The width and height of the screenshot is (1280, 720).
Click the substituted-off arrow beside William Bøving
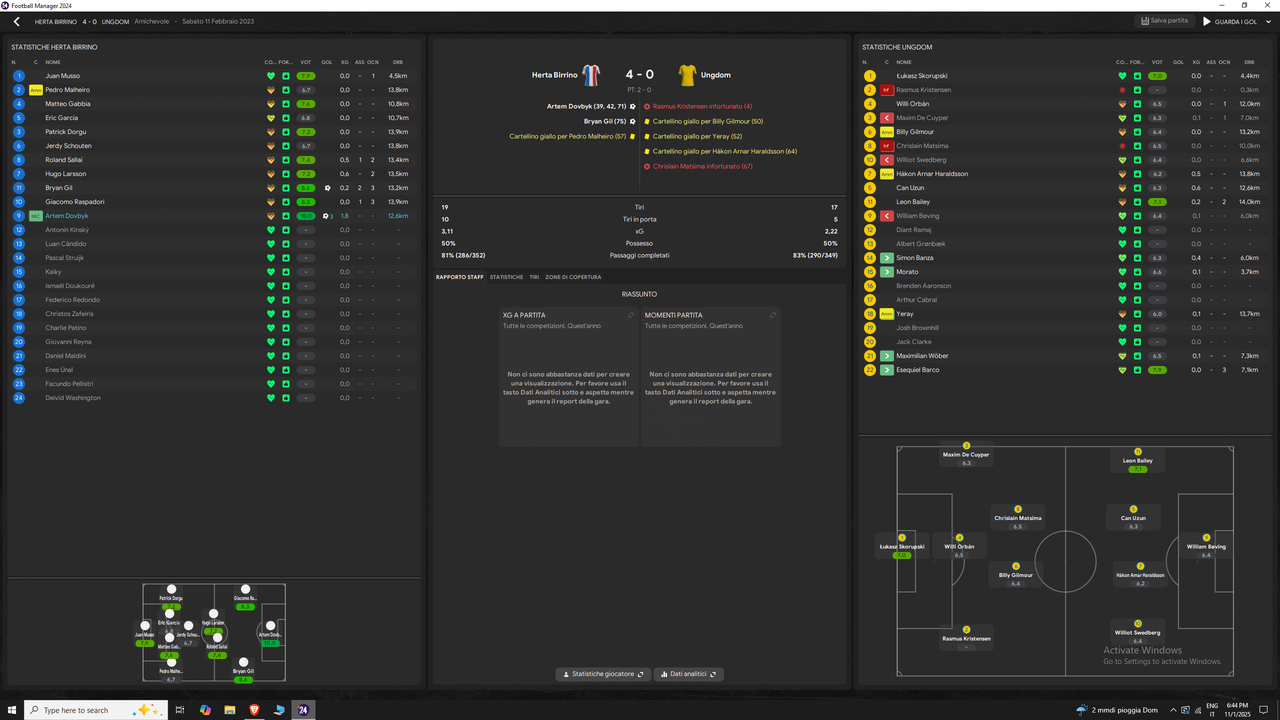pyautogui.click(x=886, y=216)
